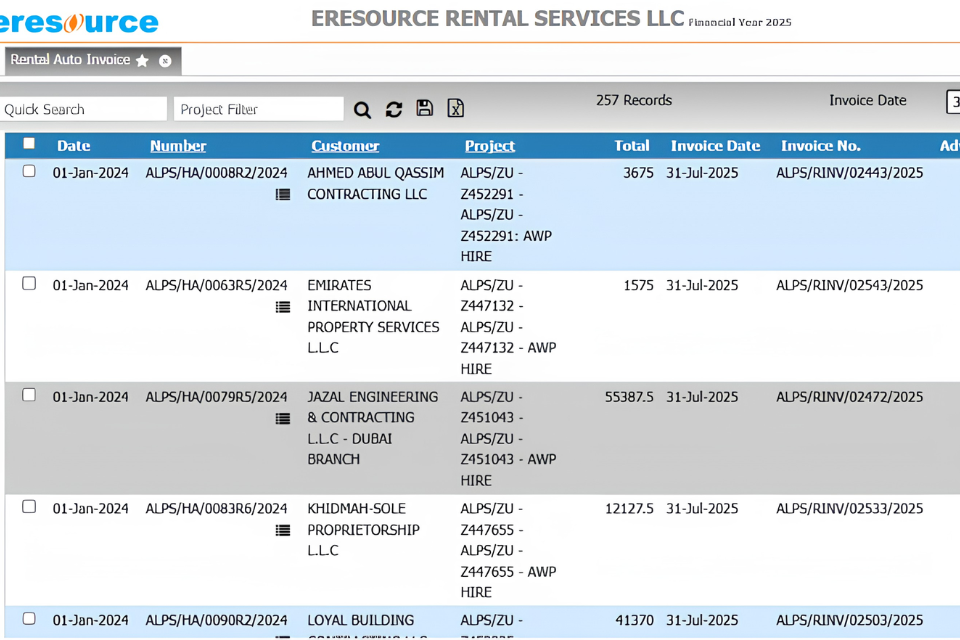This screenshot has height=640, width=960.
Task: Focus the Quick Search field
Action: [83, 109]
